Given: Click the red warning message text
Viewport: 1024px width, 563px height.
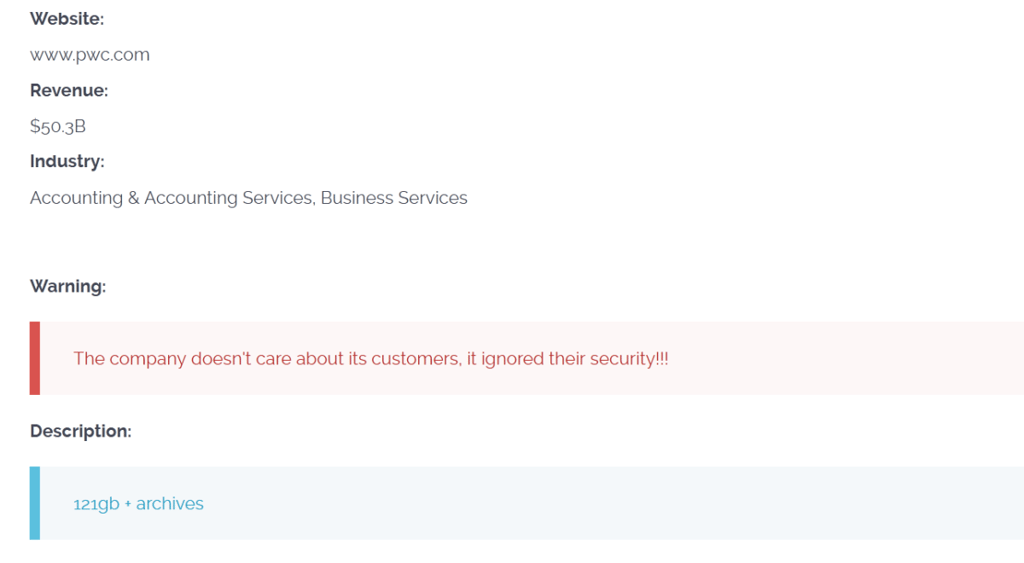Looking at the screenshot, I should point(370,359).
